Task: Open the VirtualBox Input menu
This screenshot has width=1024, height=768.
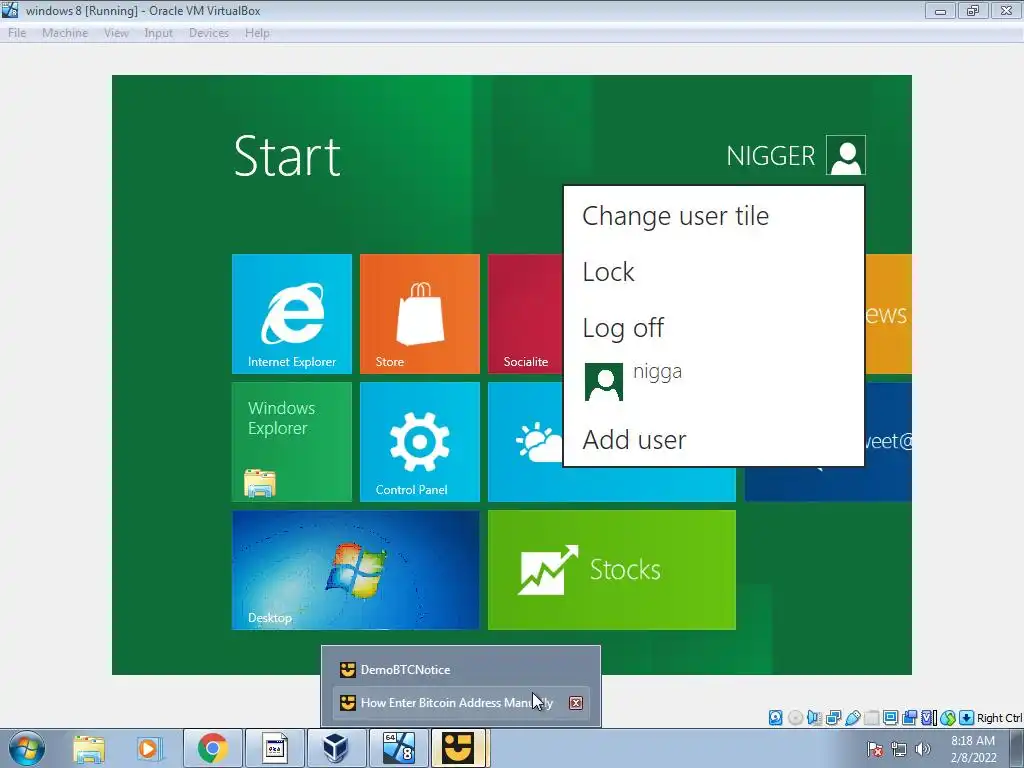Action: [x=158, y=33]
